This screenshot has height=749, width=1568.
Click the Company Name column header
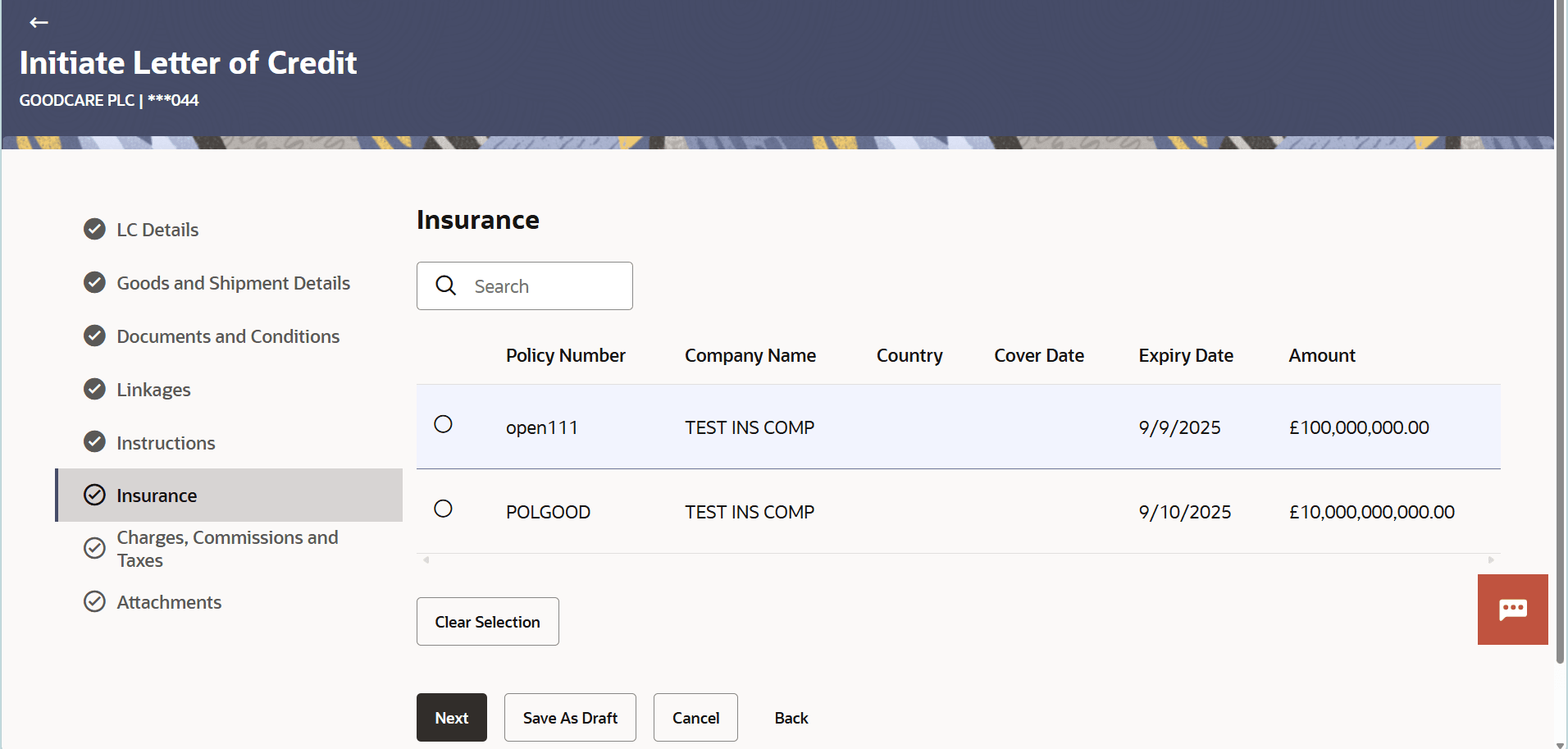pyautogui.click(x=750, y=355)
